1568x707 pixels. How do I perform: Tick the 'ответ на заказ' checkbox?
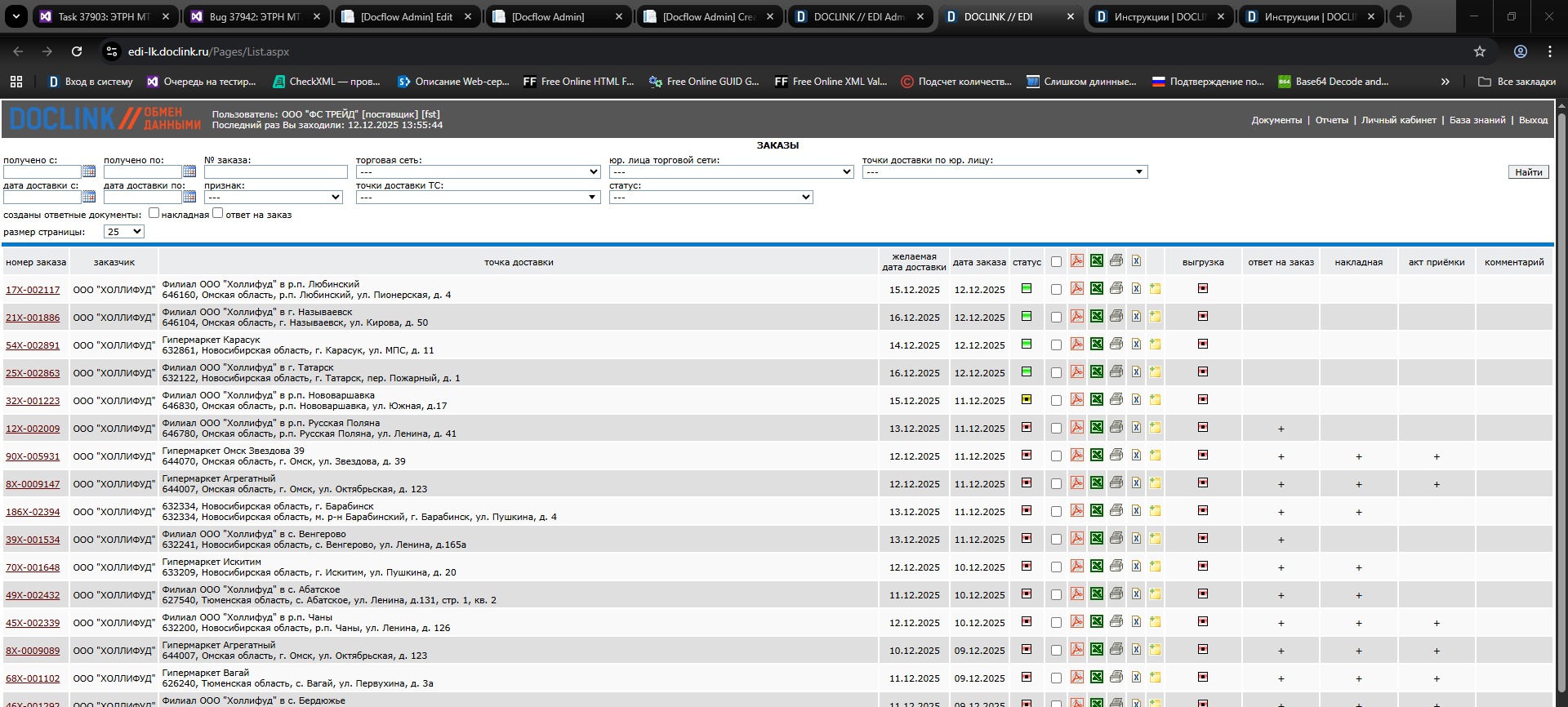click(217, 213)
